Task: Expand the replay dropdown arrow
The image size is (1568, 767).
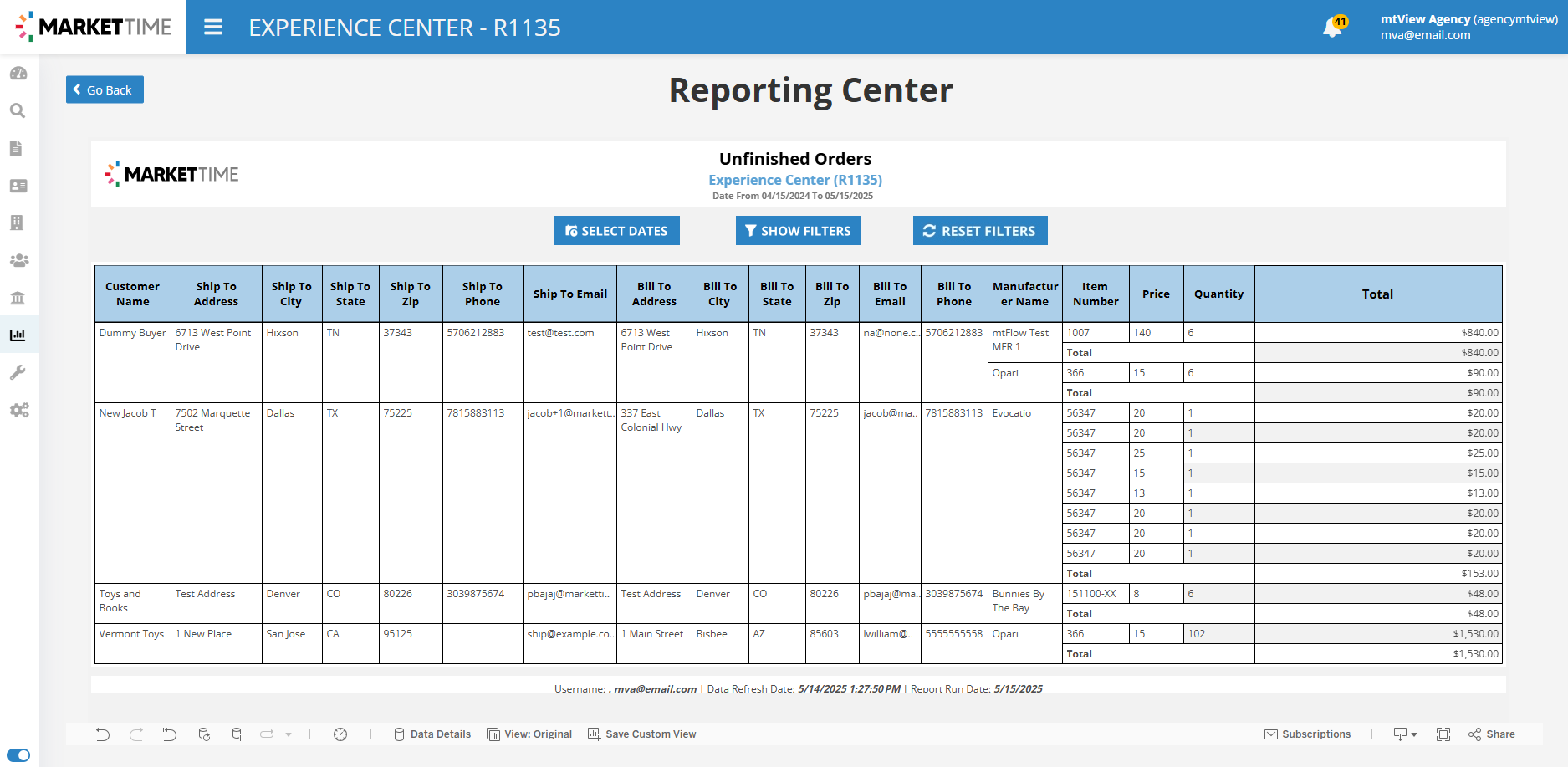Action: tap(289, 734)
